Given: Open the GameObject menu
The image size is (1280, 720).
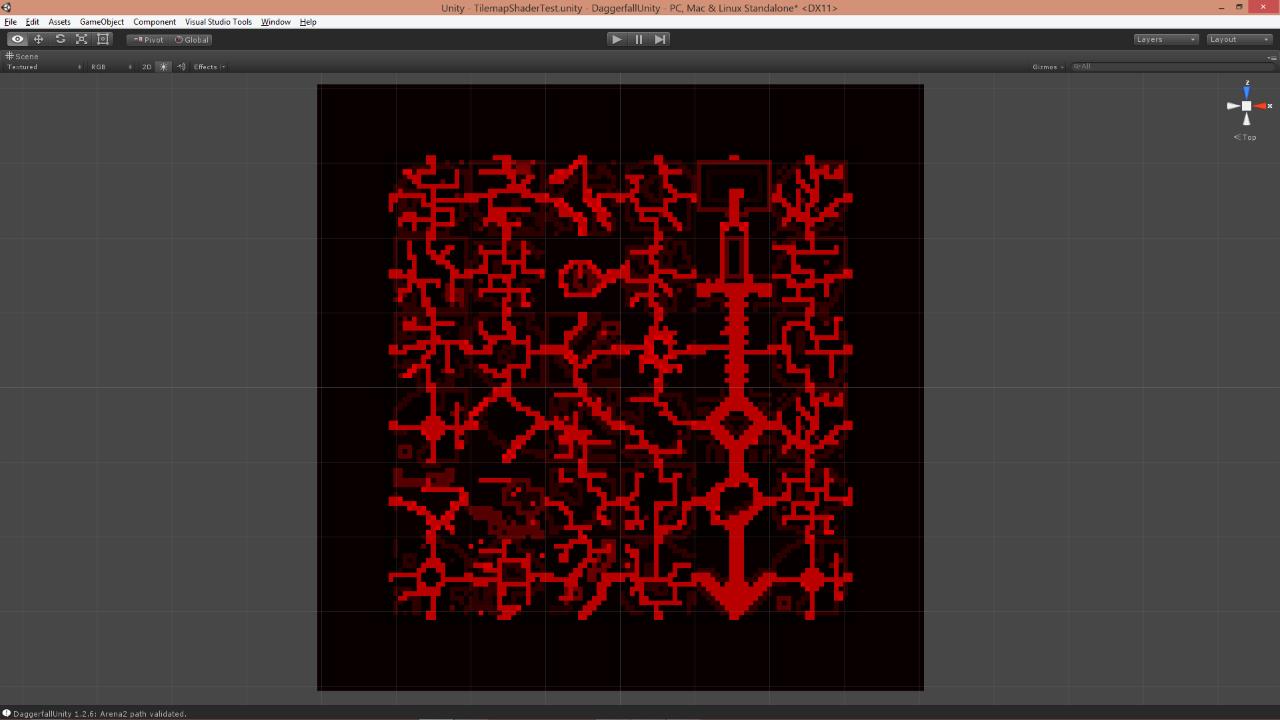Looking at the screenshot, I should (102, 22).
